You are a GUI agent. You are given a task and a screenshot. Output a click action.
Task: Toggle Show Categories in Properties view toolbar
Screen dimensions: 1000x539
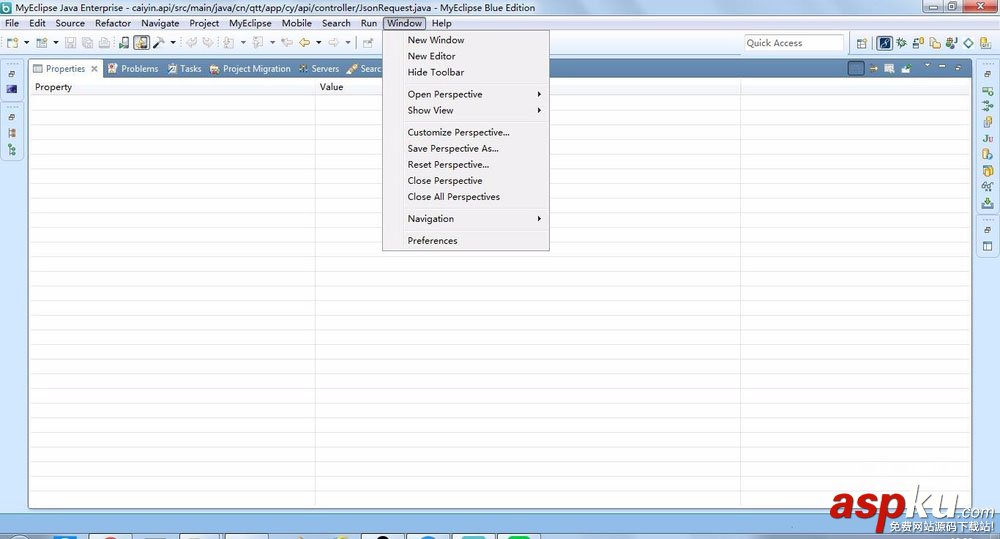tap(855, 69)
